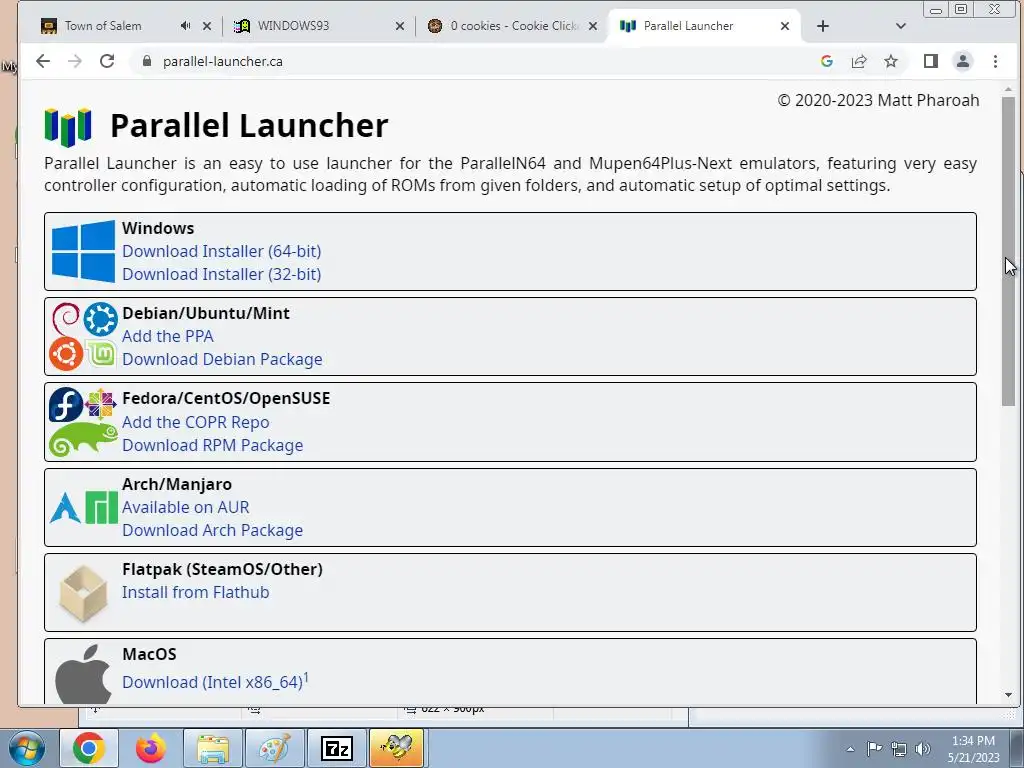Click the openSUSE chameleon logo
Image resolution: width=1024 pixels, height=768 pixels.
pos(83,439)
